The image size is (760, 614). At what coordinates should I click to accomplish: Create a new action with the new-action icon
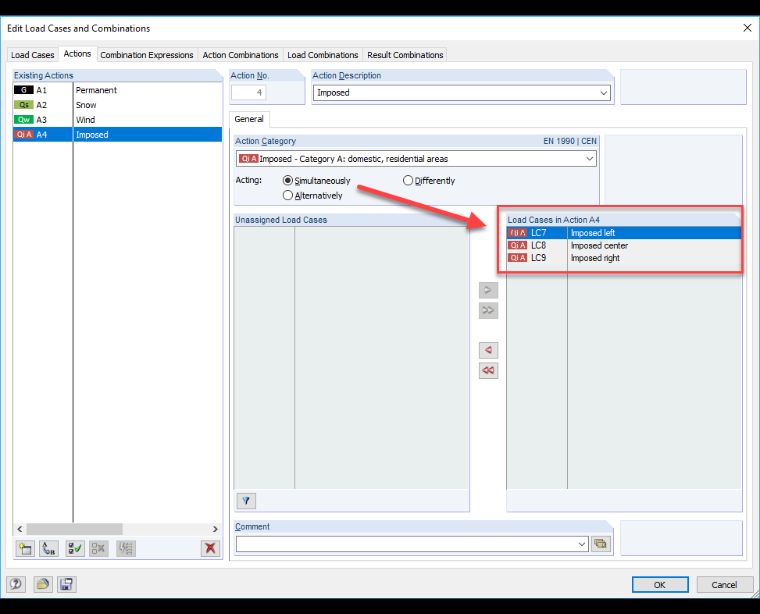click(x=25, y=549)
